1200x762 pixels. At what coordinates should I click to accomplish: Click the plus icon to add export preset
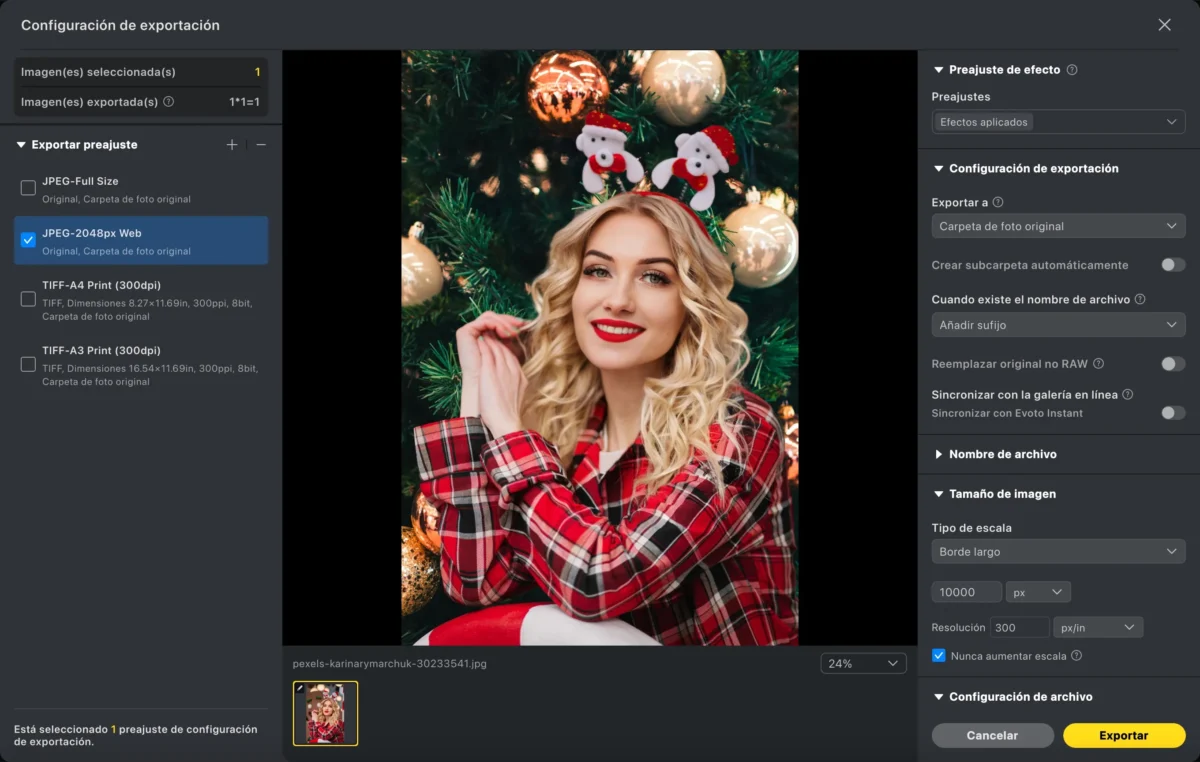click(x=232, y=145)
